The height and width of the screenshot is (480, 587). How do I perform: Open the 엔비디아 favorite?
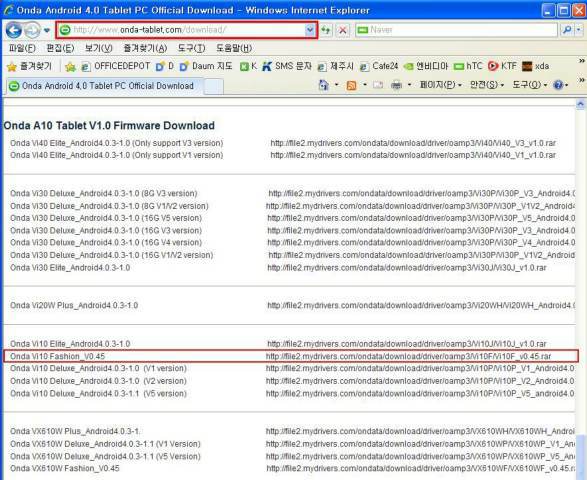tap(426, 66)
